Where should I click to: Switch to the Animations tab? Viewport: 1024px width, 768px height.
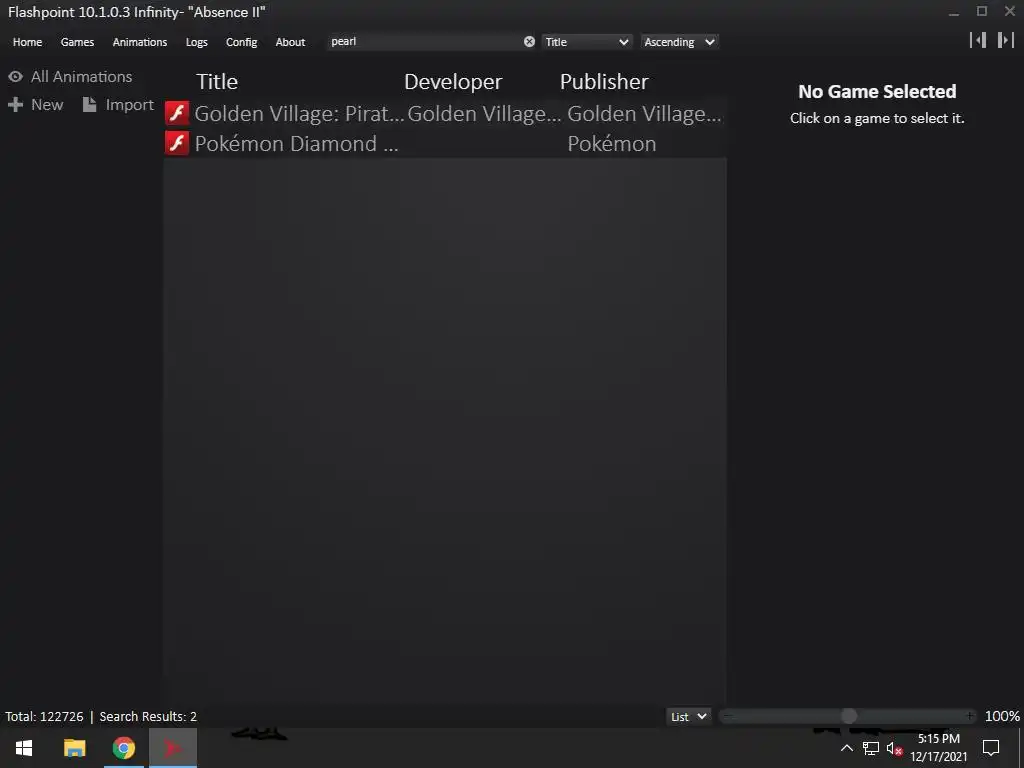point(140,42)
